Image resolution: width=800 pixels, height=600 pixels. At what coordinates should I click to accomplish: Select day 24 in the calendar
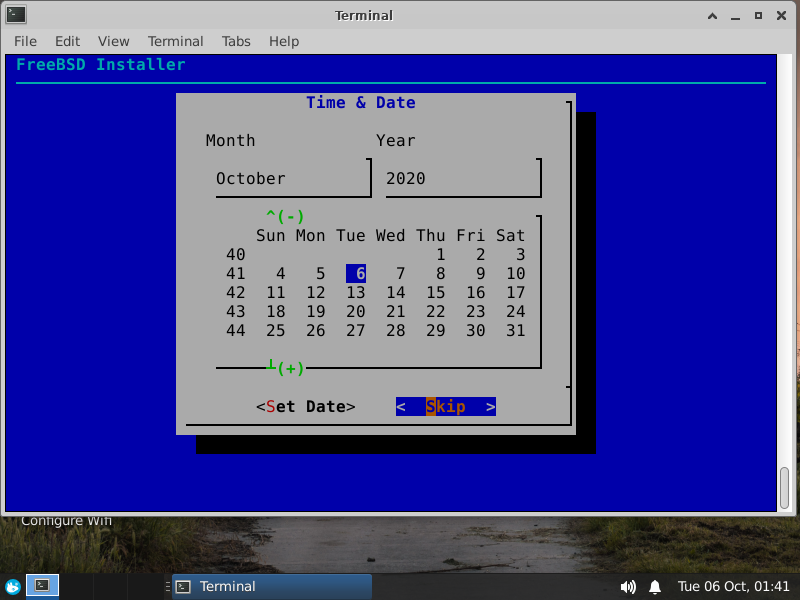[x=516, y=311]
